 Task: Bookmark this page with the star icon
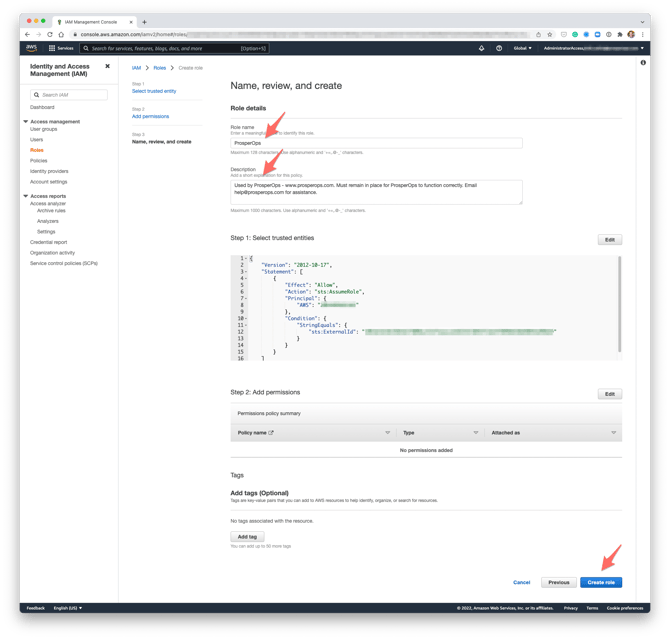pos(549,34)
